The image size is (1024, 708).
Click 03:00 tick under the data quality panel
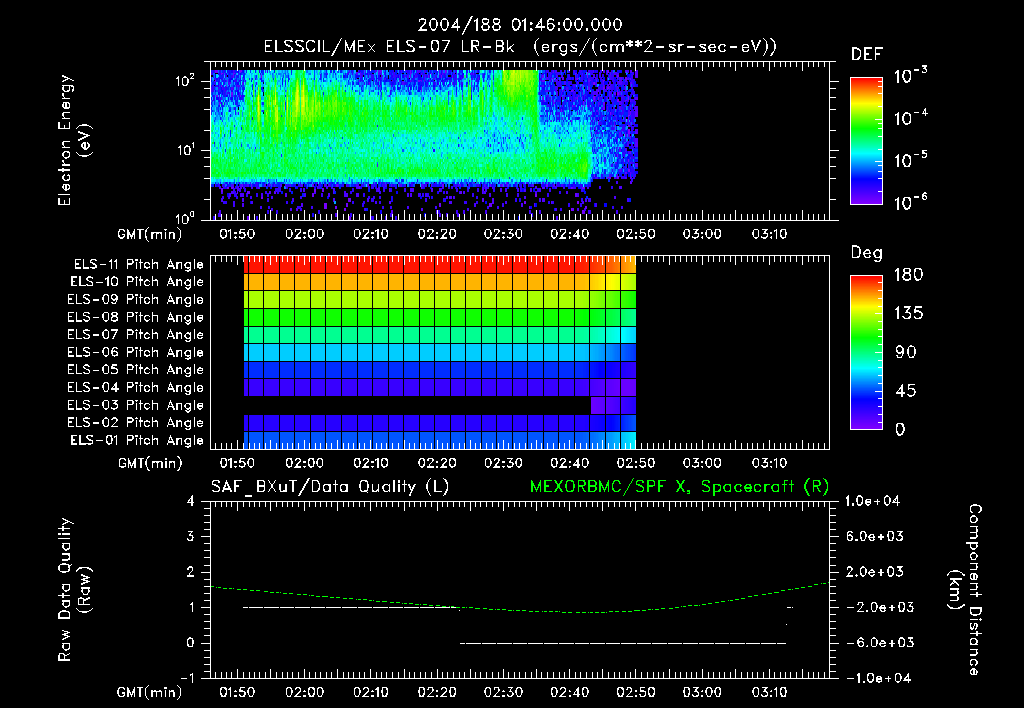coord(701,692)
